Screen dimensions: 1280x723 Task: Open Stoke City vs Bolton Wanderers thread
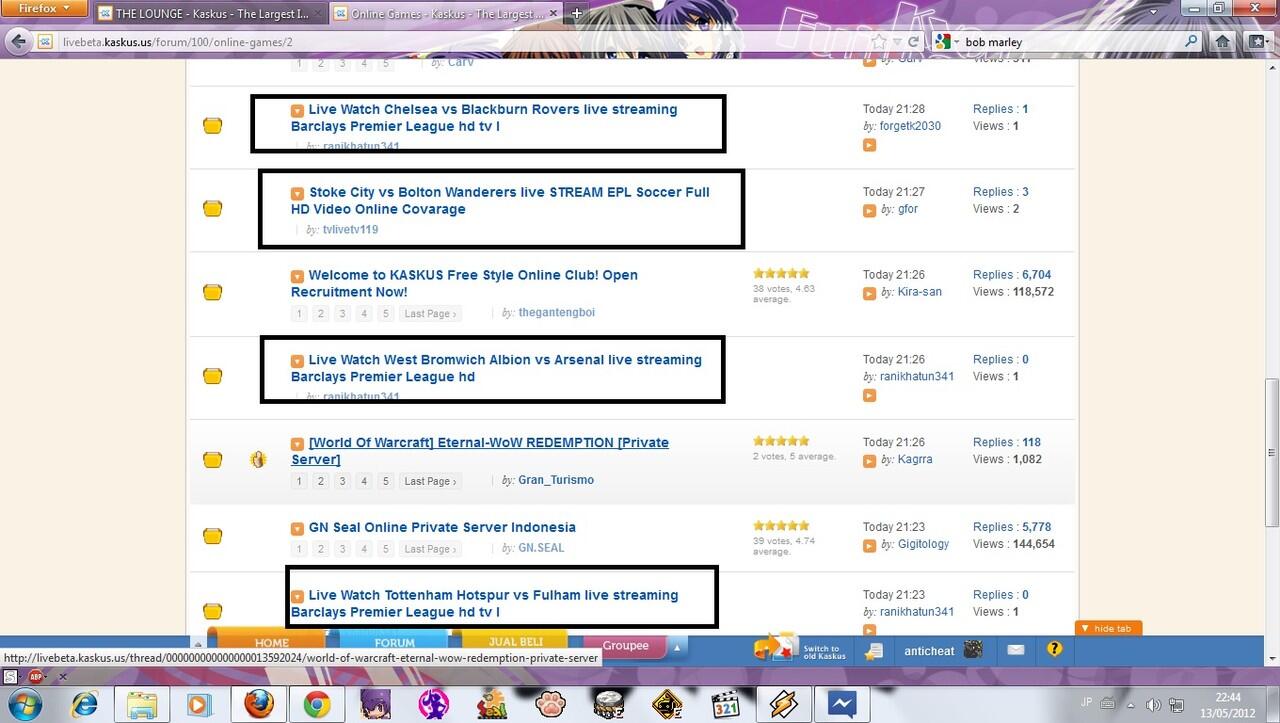(500, 201)
